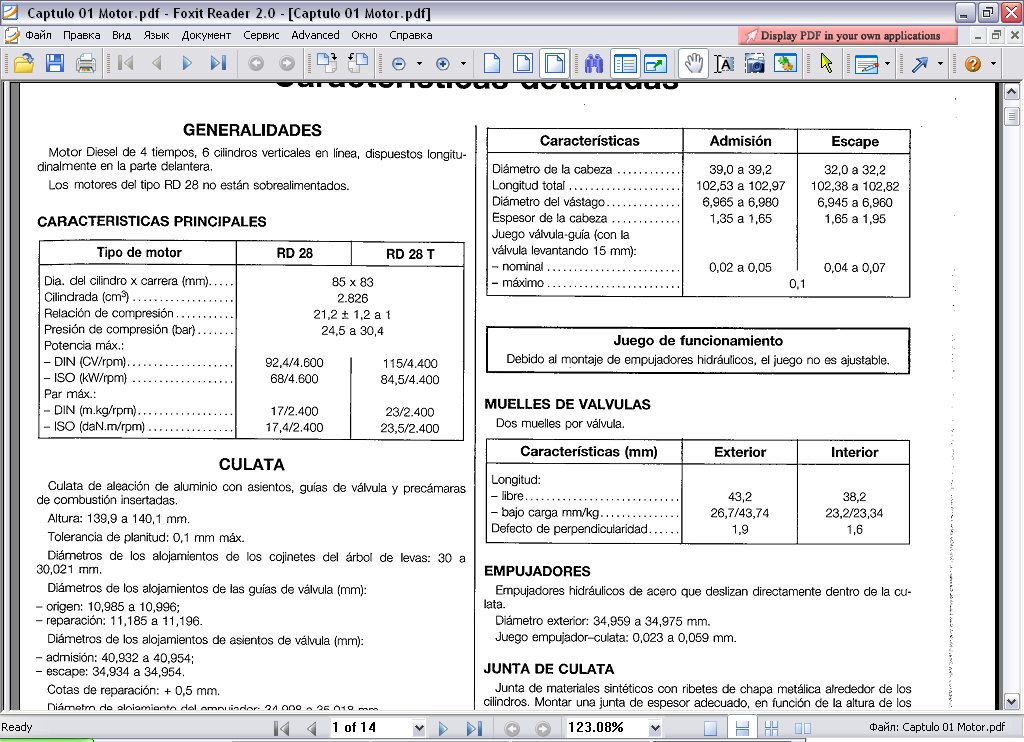Open the Окно menu
Image resolution: width=1024 pixels, height=742 pixels.
coord(364,35)
